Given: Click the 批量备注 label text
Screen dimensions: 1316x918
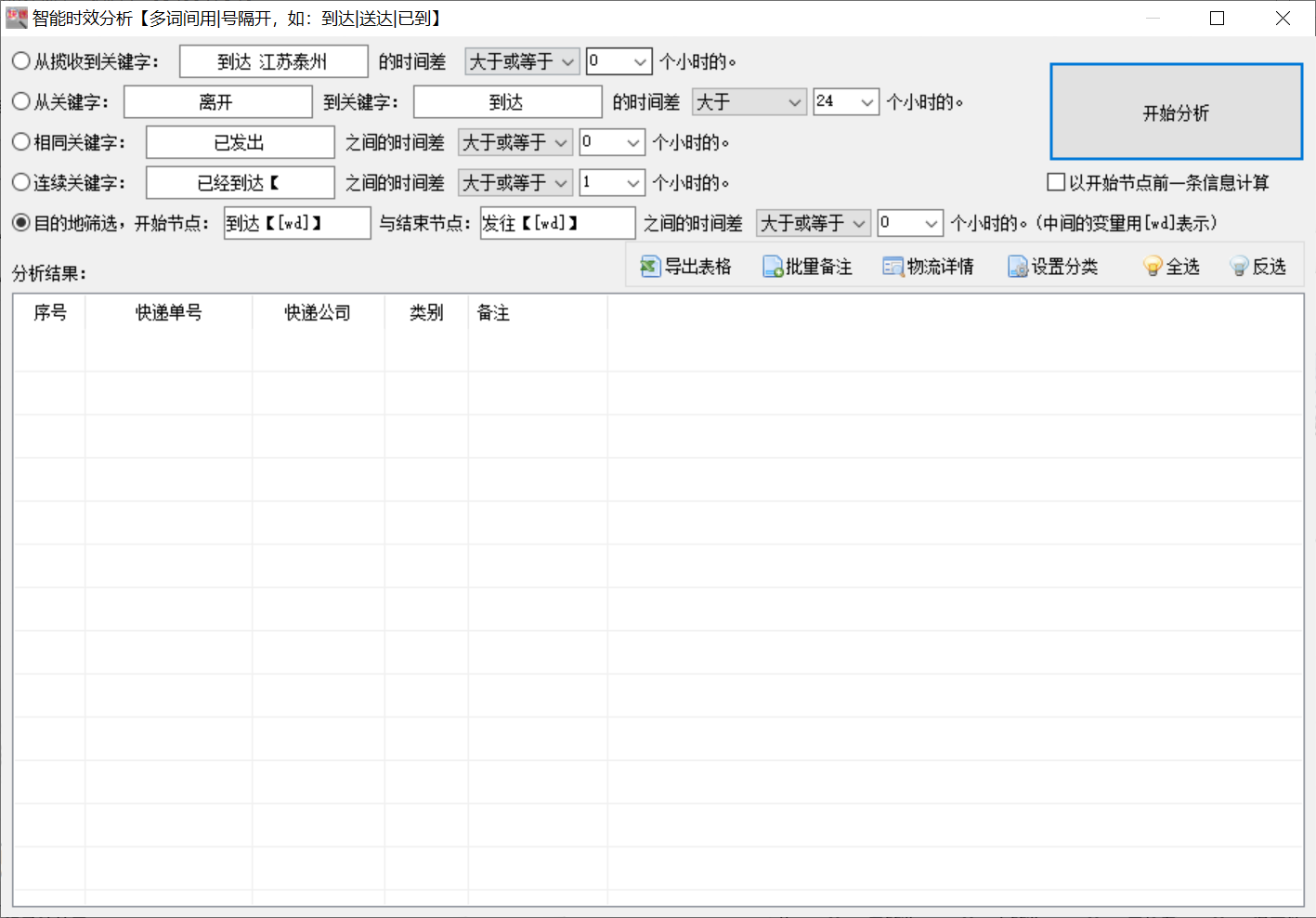Looking at the screenshot, I should (819, 267).
